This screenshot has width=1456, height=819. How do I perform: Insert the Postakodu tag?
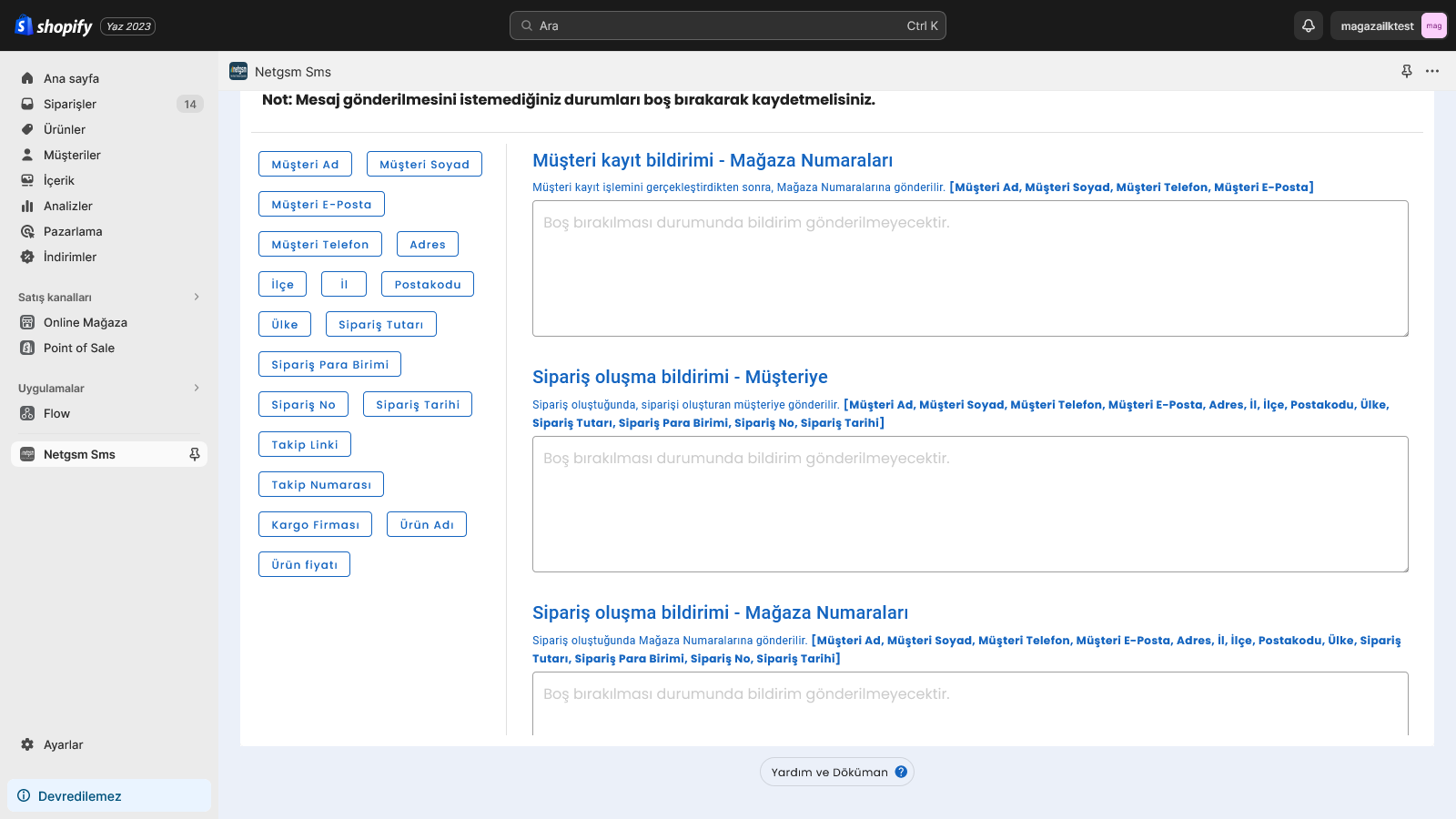pyautogui.click(x=428, y=284)
